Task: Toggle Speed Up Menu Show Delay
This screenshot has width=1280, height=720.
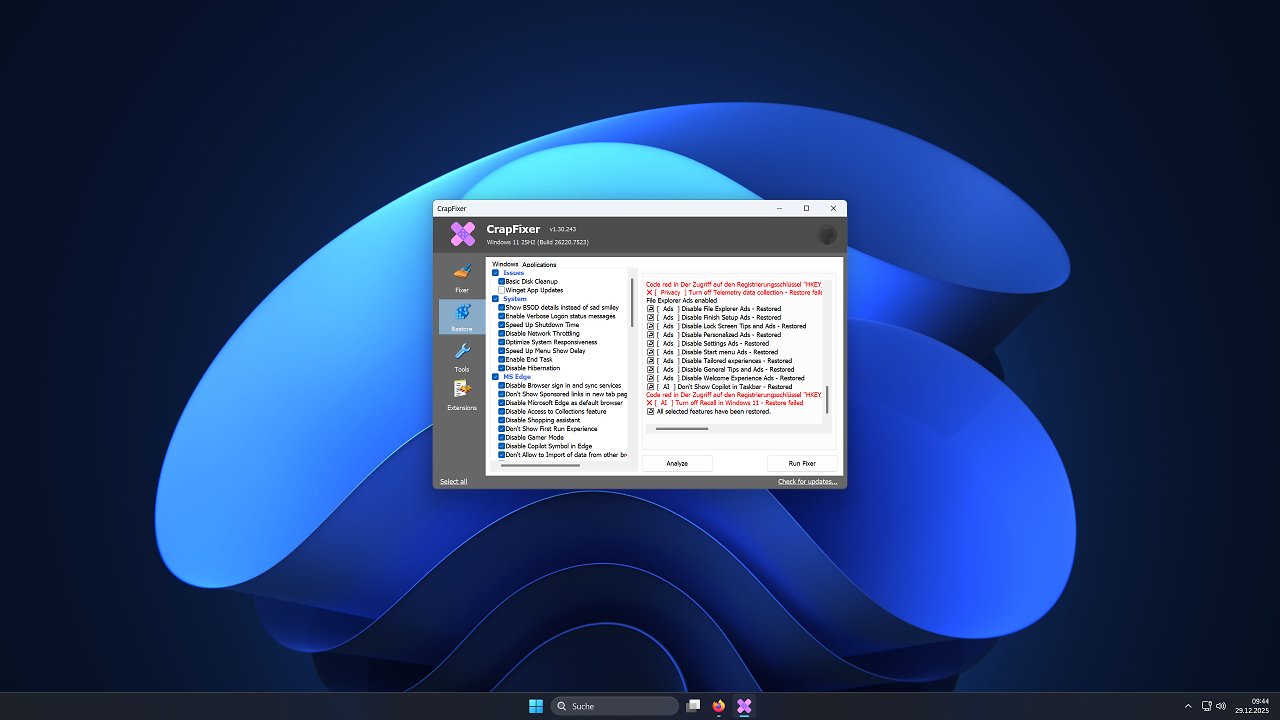Action: [502, 351]
